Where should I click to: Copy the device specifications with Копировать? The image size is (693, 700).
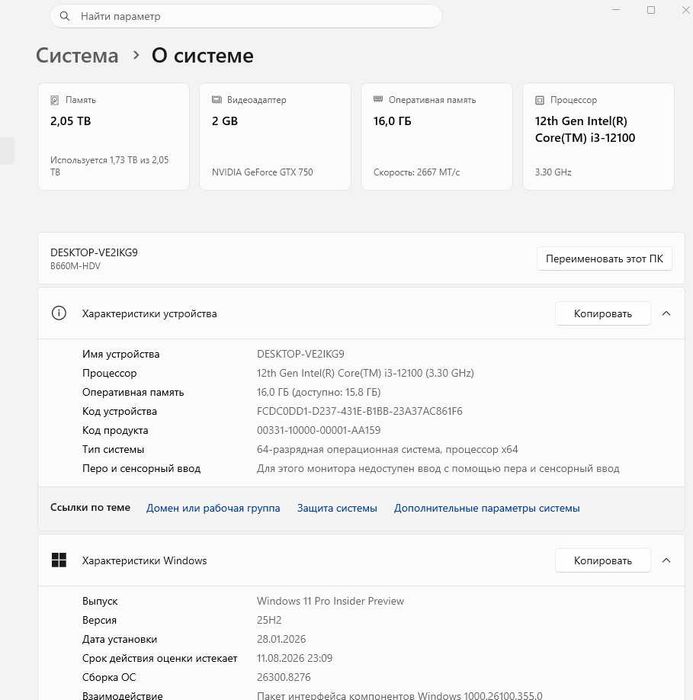point(602,313)
